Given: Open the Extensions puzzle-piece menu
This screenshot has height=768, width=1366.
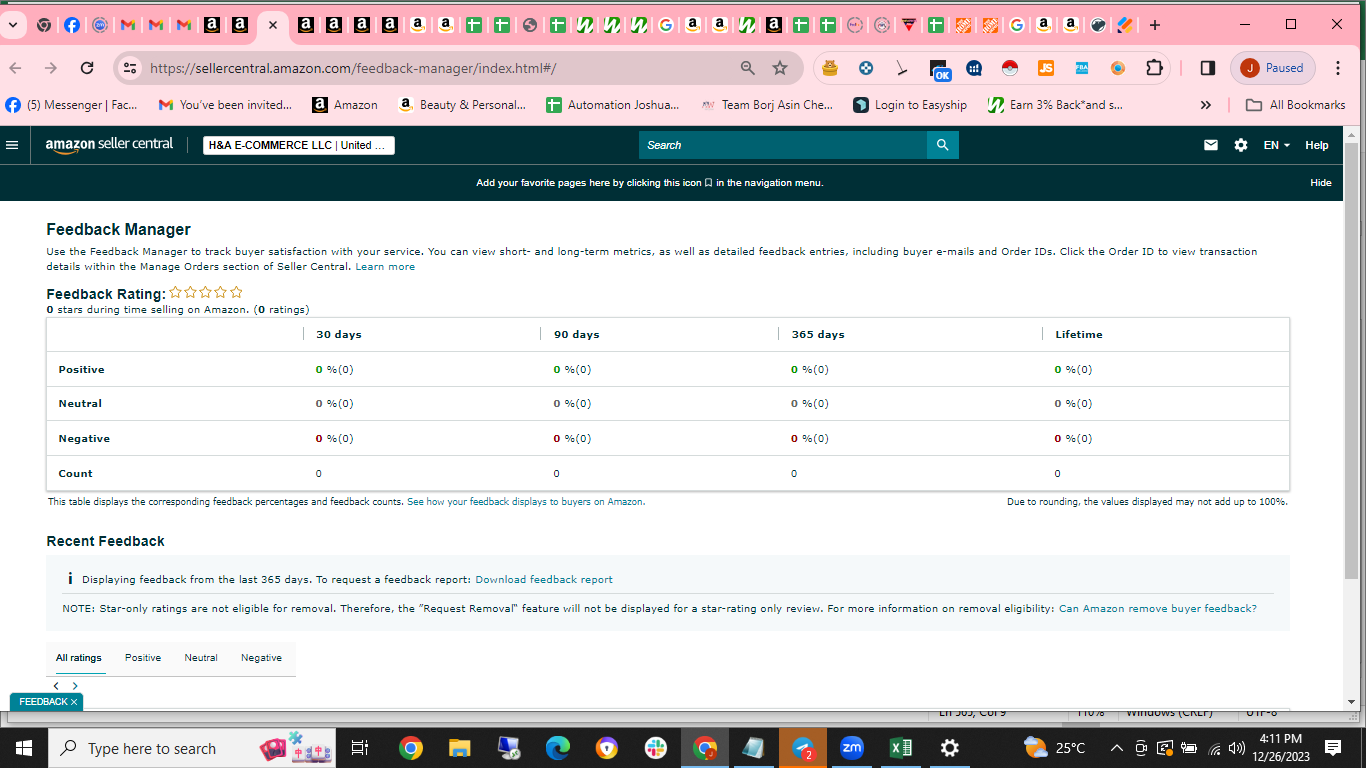Looking at the screenshot, I should (1154, 68).
